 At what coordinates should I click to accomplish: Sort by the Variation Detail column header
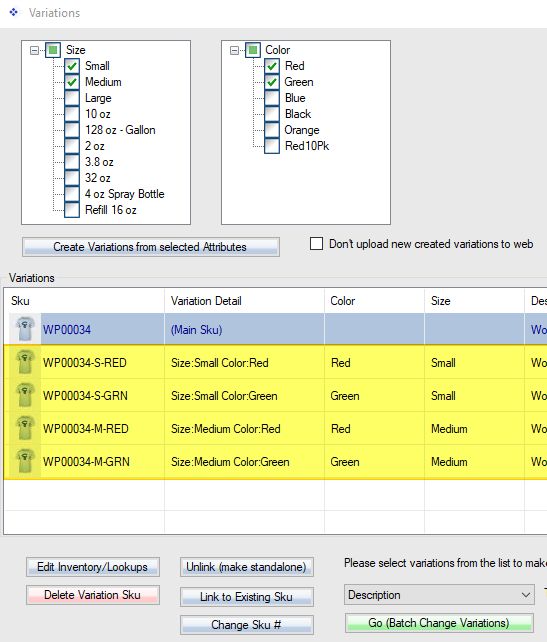(x=244, y=301)
